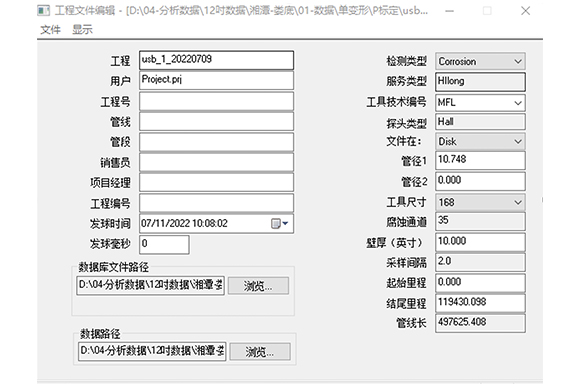Expand the 文件在 Disk dropdown
Image resolution: width=579 pixels, height=384 pixels.
pos(518,142)
